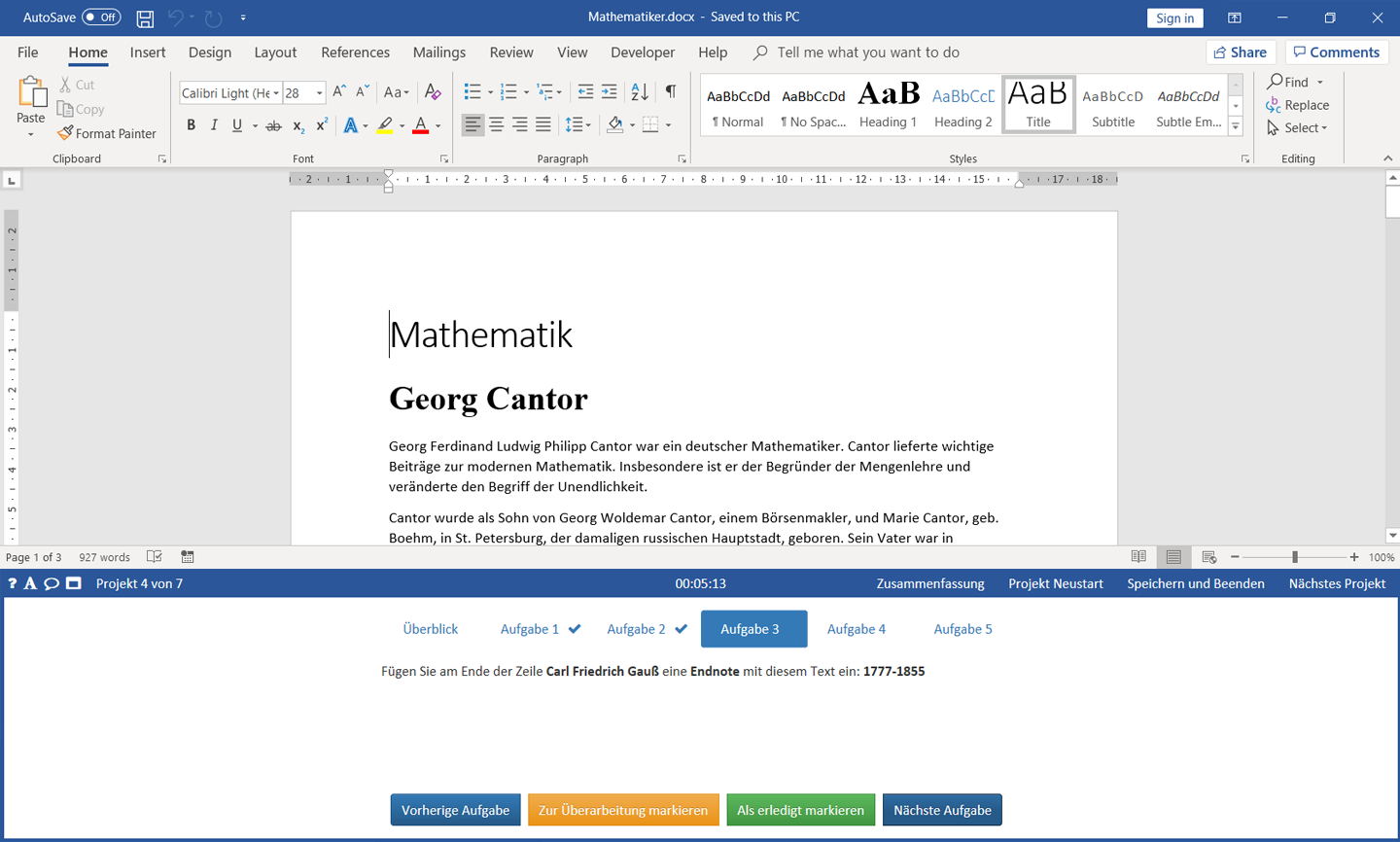Apply Bold formatting
The width and height of the screenshot is (1400, 842).
[191, 124]
